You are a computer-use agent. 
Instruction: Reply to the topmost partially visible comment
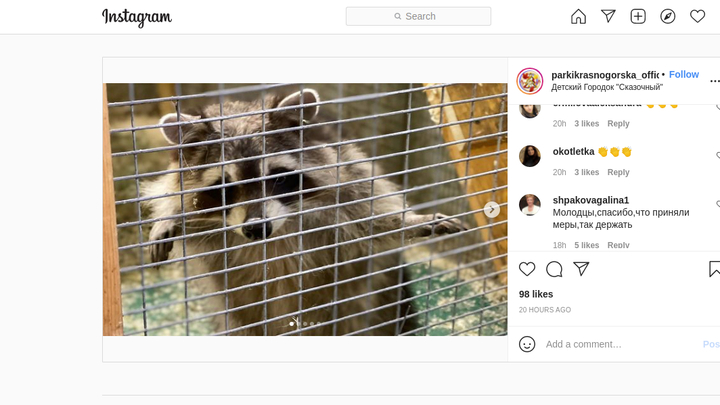[x=618, y=124]
